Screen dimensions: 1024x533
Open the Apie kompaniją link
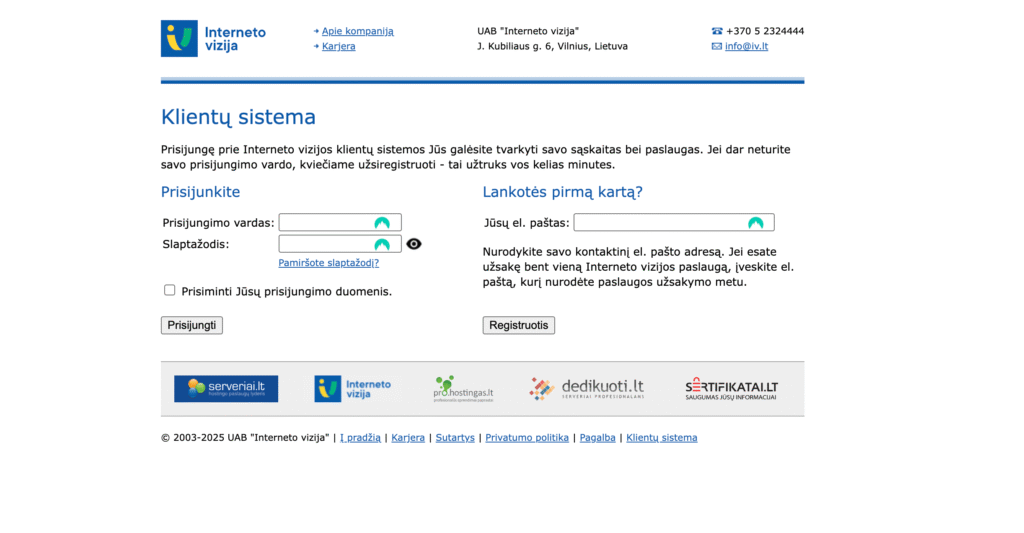(358, 31)
